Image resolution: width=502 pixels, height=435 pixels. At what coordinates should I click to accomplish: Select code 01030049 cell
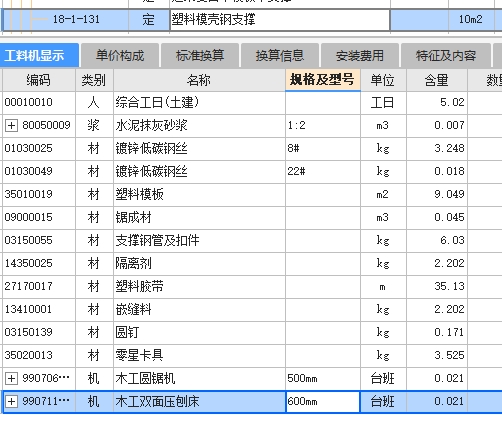(x=39, y=172)
